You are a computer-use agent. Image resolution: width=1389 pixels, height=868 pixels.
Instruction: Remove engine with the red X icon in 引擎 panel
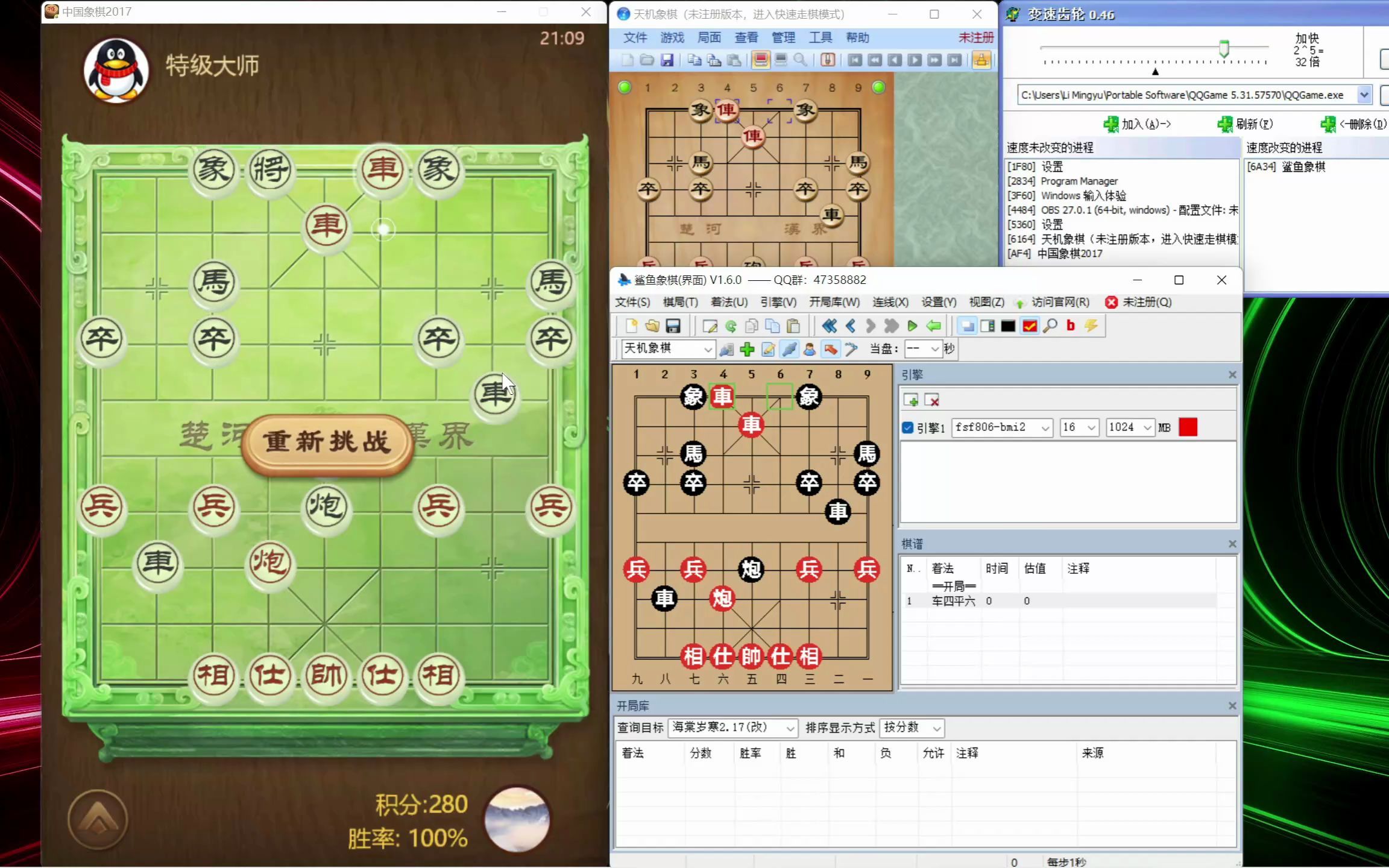(x=931, y=400)
